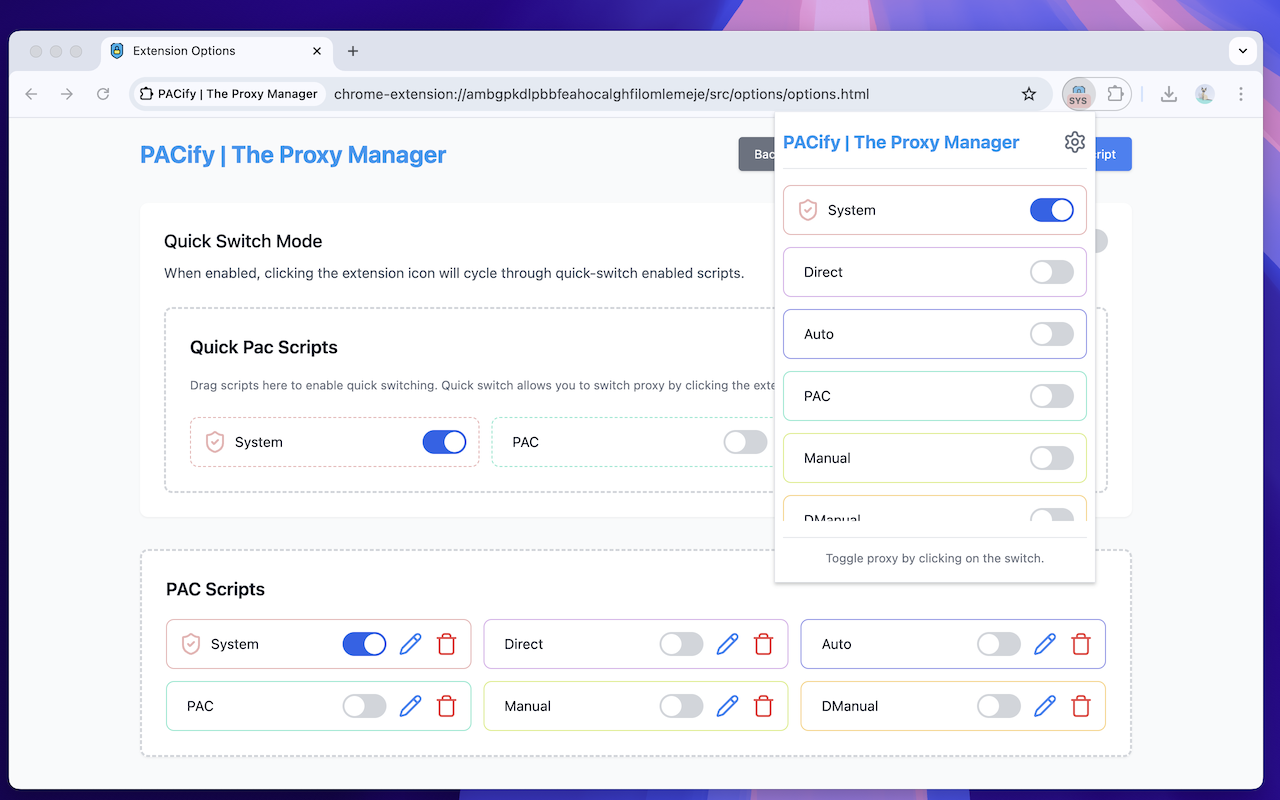The image size is (1280, 800).
Task: Delete the System PAC script
Action: point(446,644)
